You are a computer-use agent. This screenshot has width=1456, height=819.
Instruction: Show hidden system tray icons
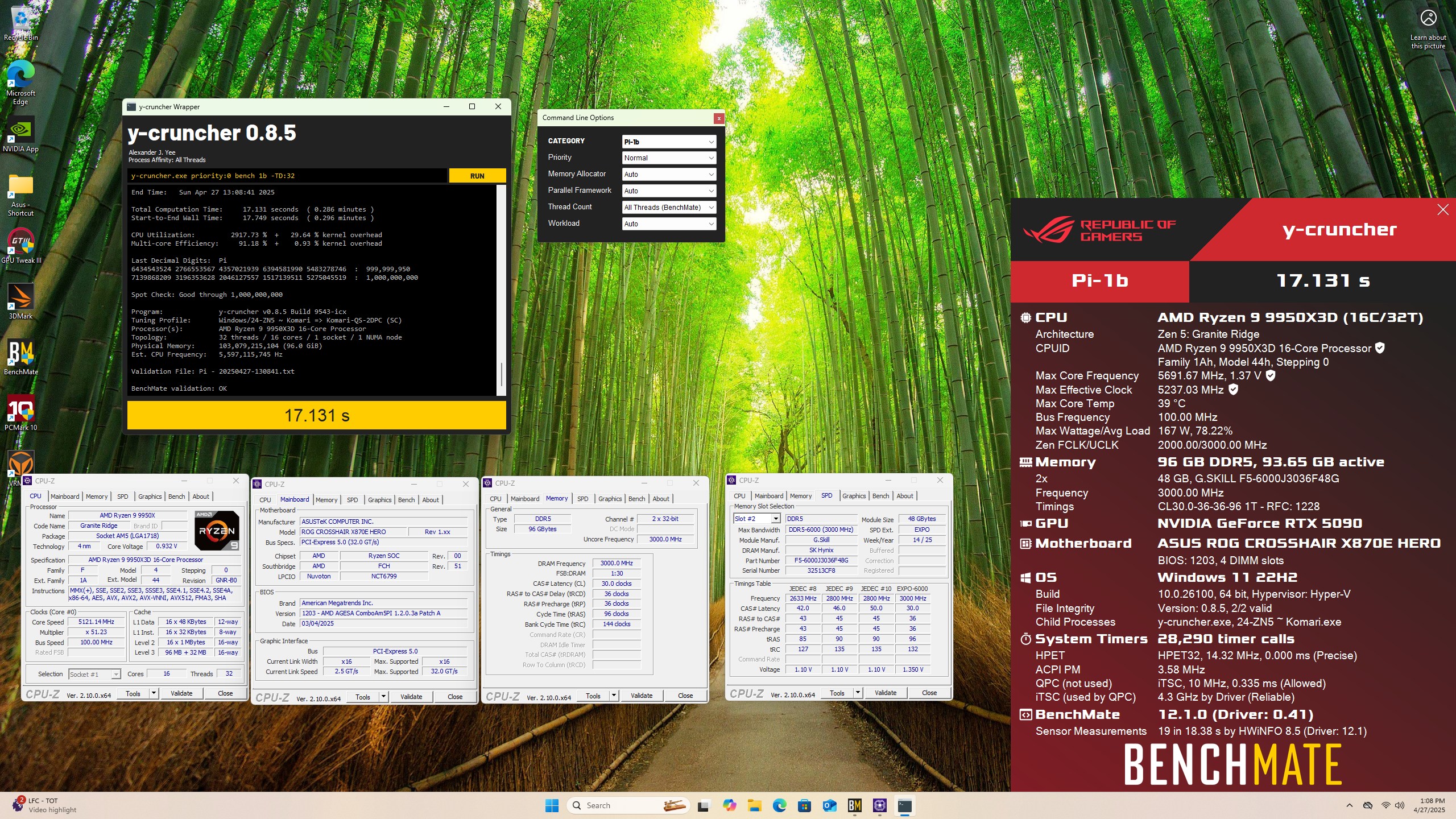click(x=1349, y=805)
